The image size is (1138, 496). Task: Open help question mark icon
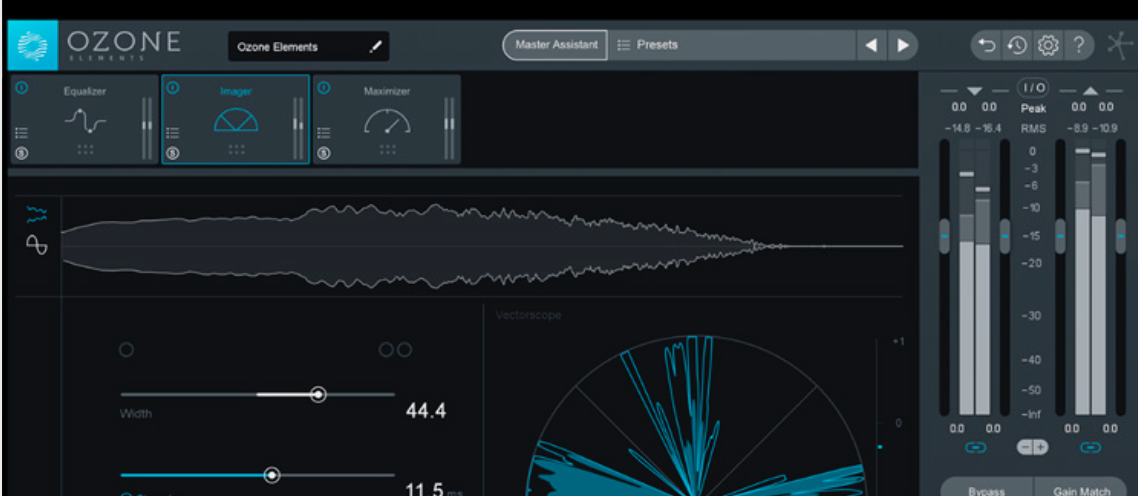[1078, 46]
